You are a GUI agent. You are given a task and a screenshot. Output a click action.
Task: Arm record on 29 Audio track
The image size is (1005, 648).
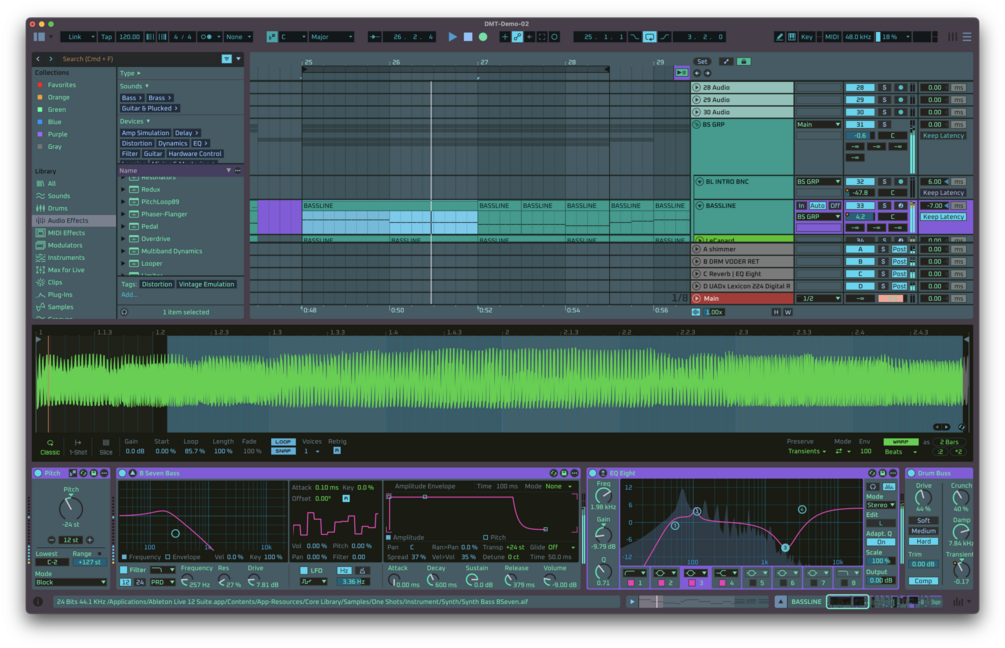point(901,100)
